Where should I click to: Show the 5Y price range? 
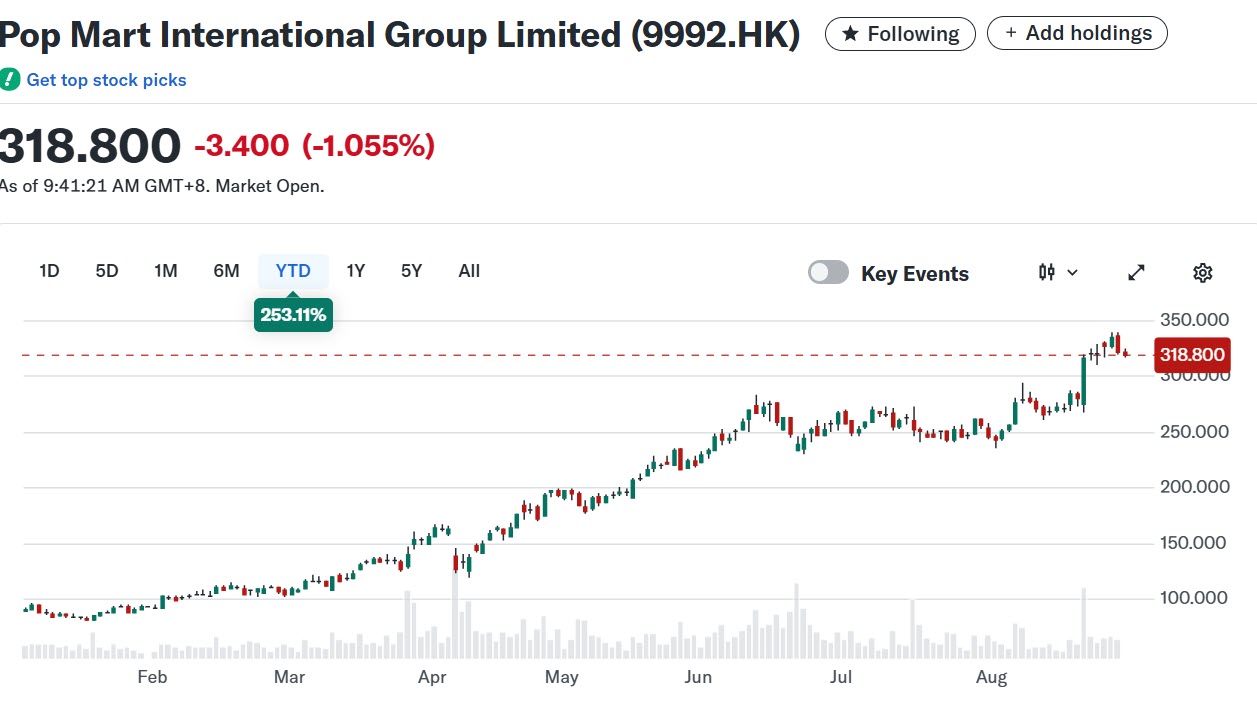click(411, 271)
